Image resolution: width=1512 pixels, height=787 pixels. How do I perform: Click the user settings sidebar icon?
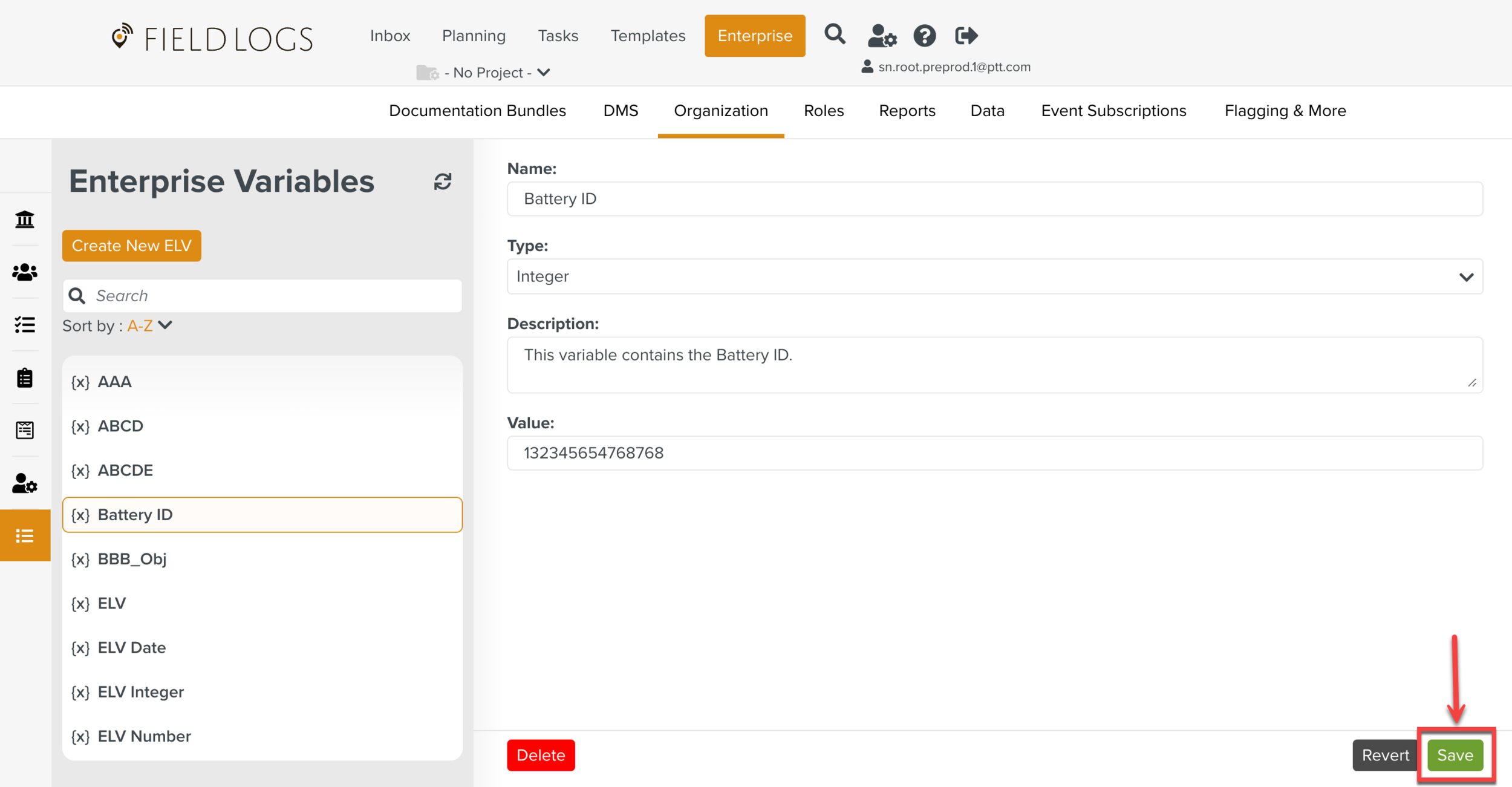(x=25, y=483)
